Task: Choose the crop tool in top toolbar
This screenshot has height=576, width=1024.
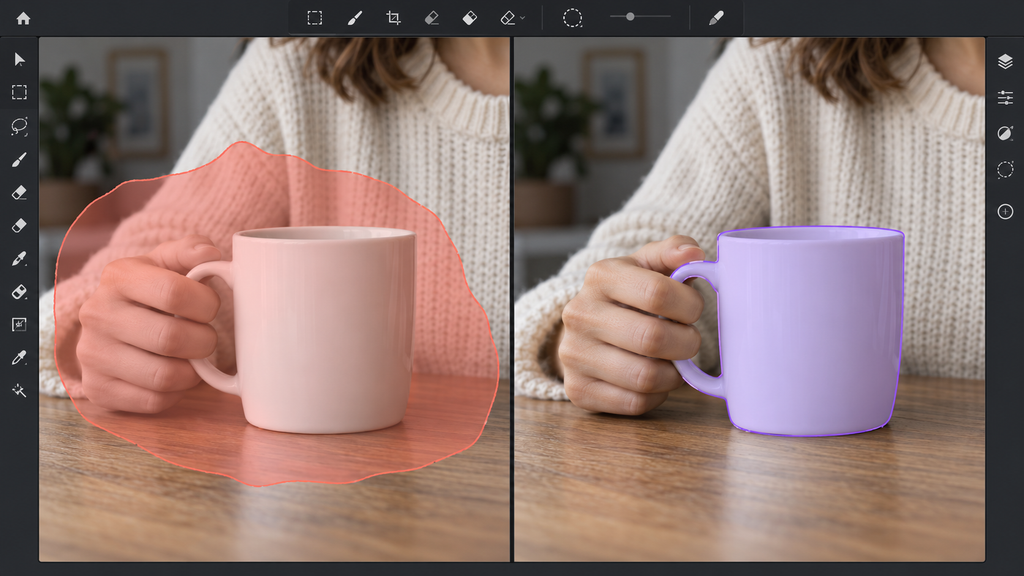Action: point(393,18)
